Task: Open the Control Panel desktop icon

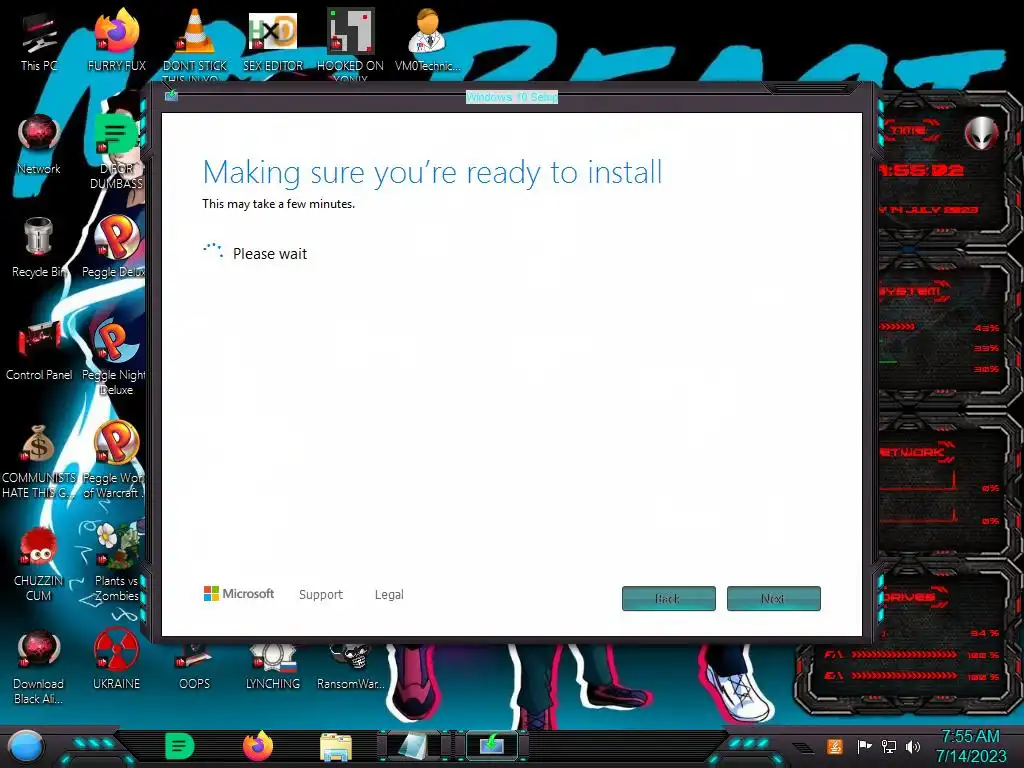Action: [x=39, y=350]
